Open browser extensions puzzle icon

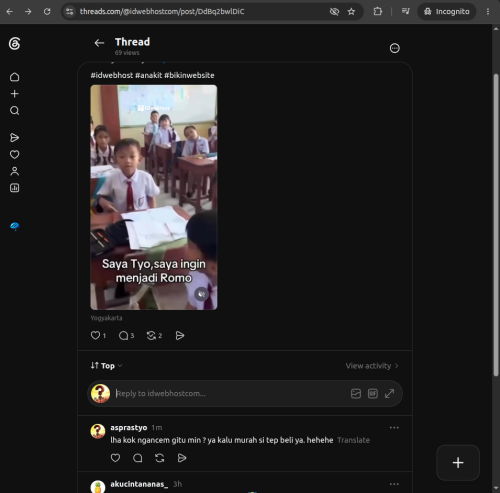tap(377, 12)
